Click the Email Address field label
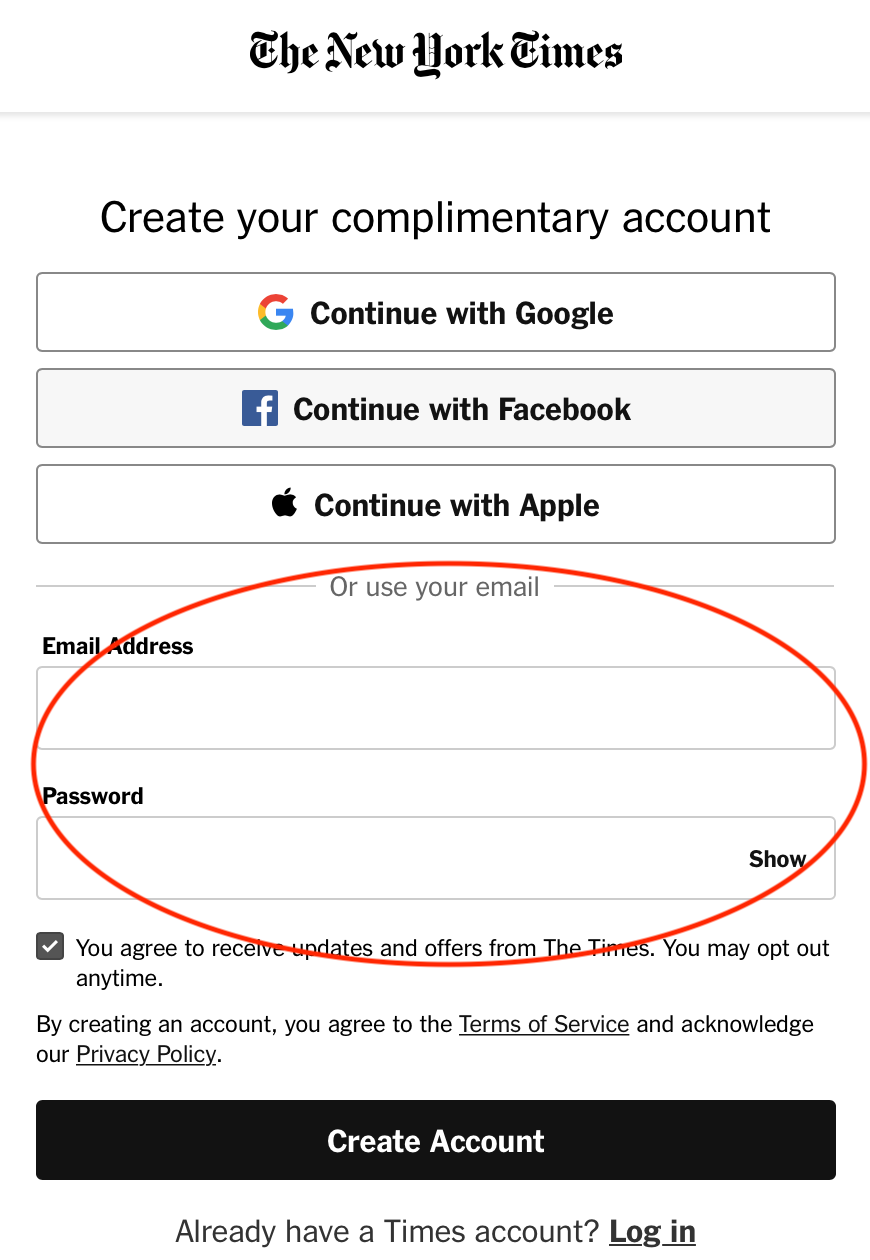The image size is (870, 1260). pos(117,646)
